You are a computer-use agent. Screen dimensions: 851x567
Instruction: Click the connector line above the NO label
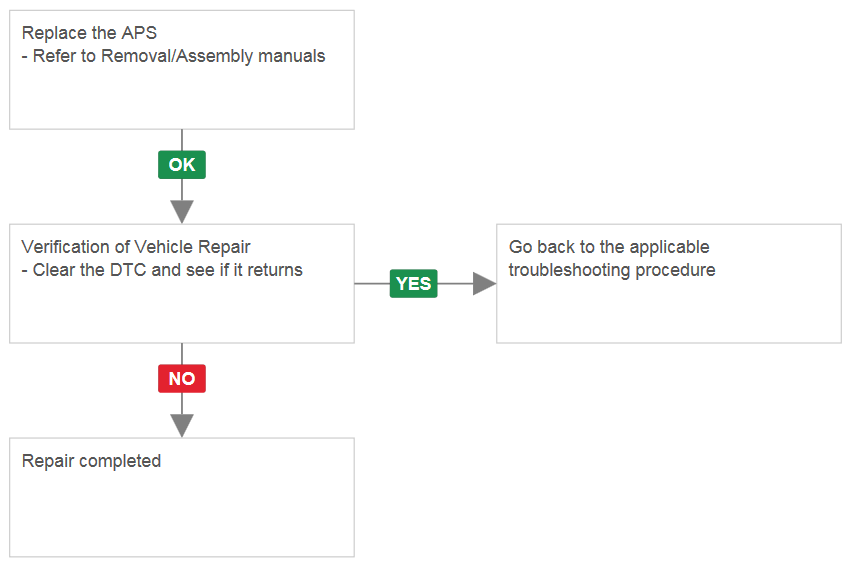[x=182, y=354]
